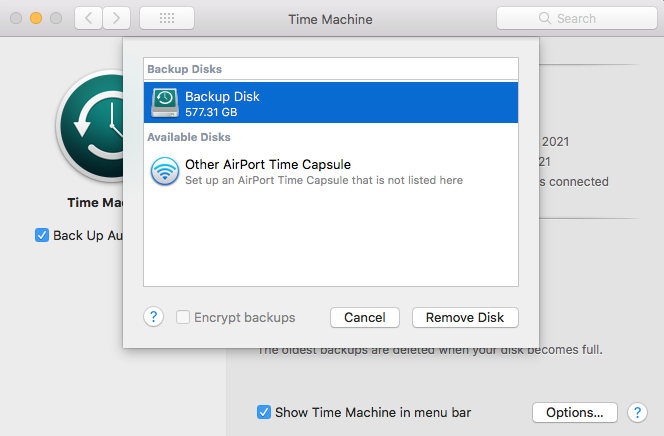Click the green Backup Disk drive icon
The width and height of the screenshot is (664, 436).
[165, 102]
